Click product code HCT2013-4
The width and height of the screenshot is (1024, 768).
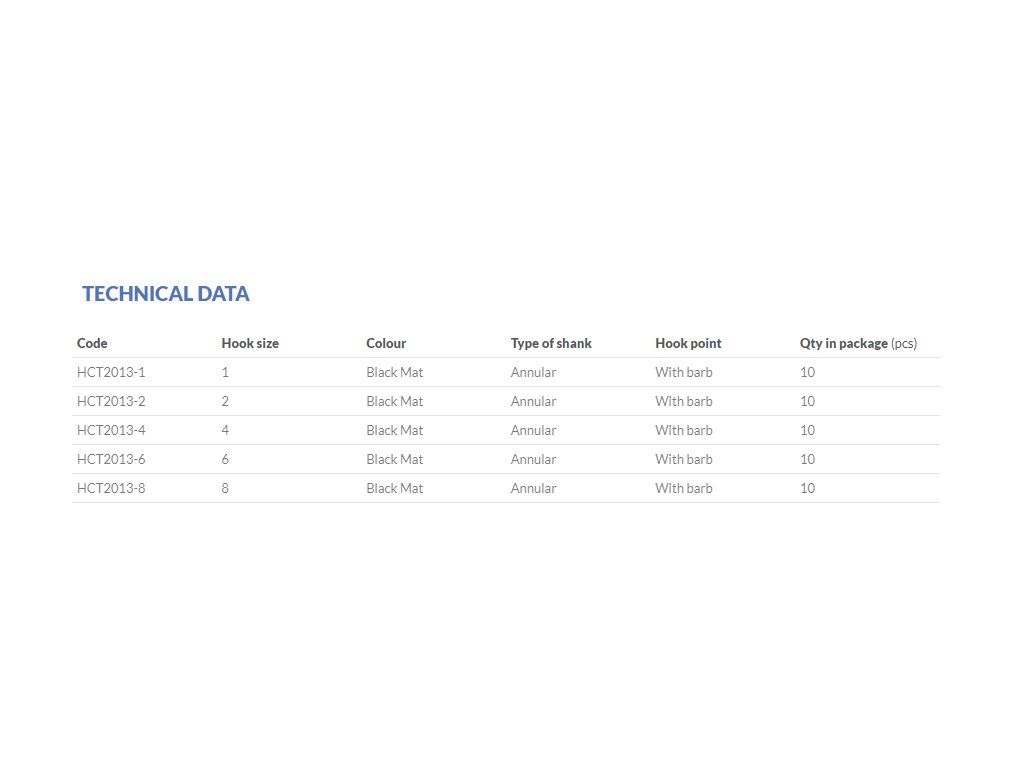(111, 430)
